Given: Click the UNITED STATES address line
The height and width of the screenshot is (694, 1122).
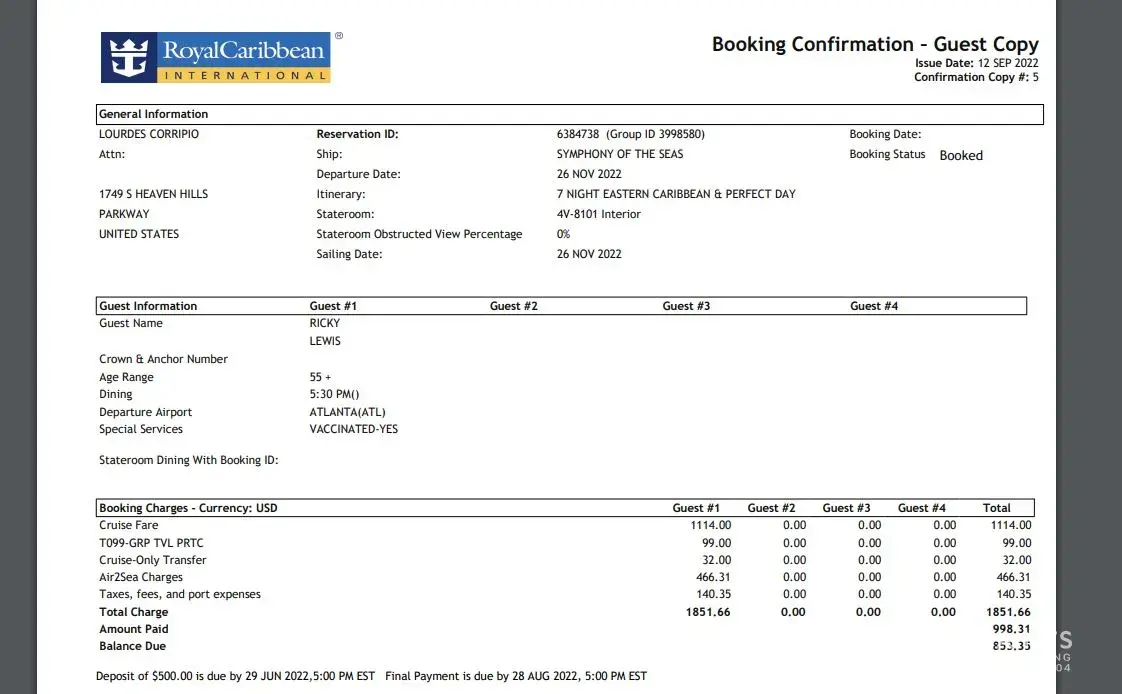Looking at the screenshot, I should pos(139,234).
